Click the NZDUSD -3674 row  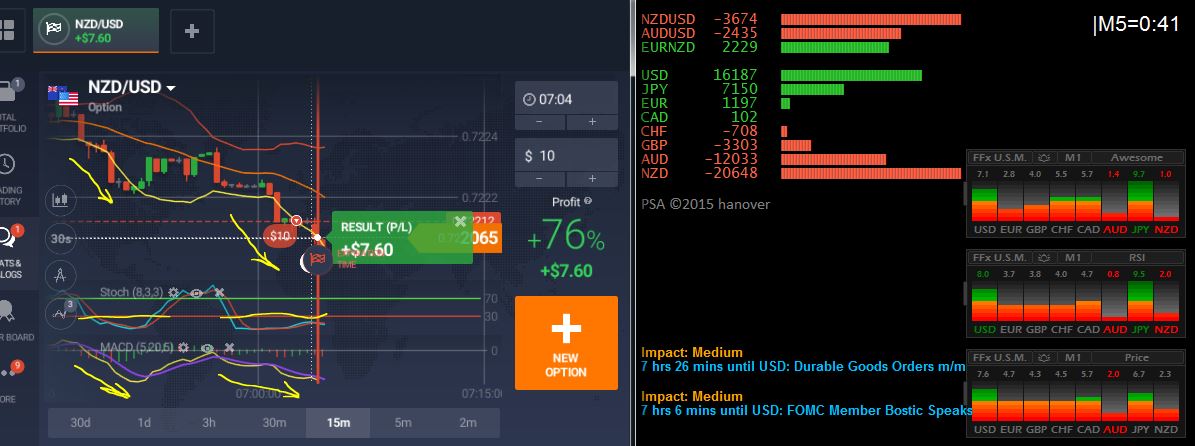(801, 20)
